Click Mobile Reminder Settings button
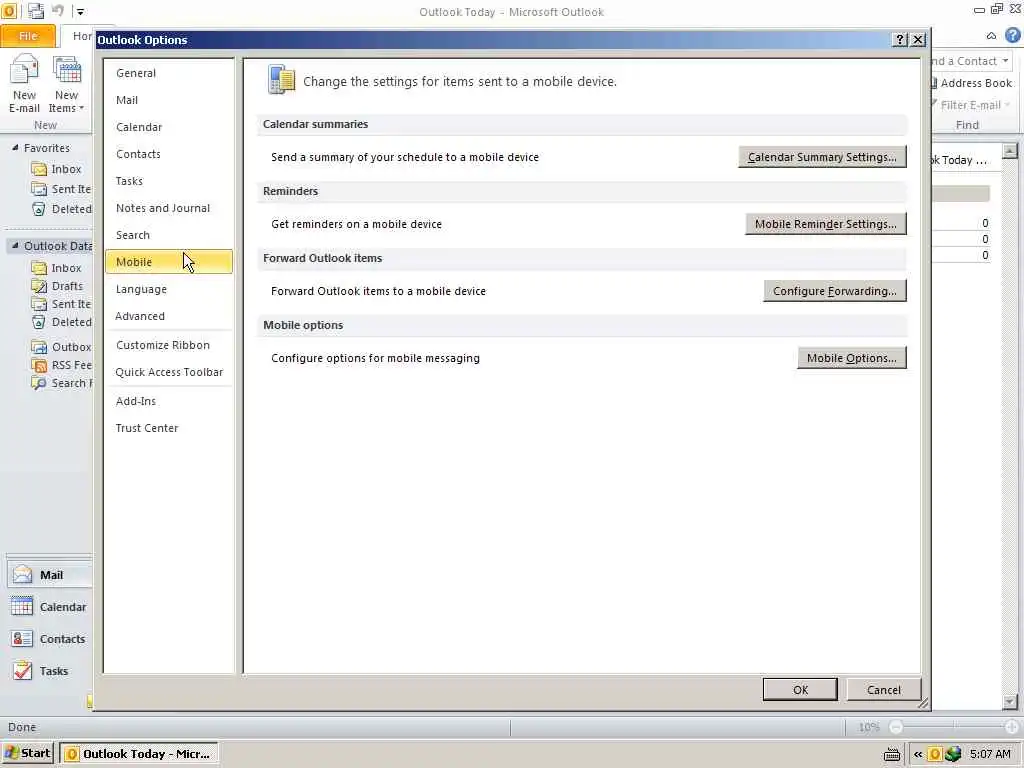The width and height of the screenshot is (1024, 768). point(825,224)
